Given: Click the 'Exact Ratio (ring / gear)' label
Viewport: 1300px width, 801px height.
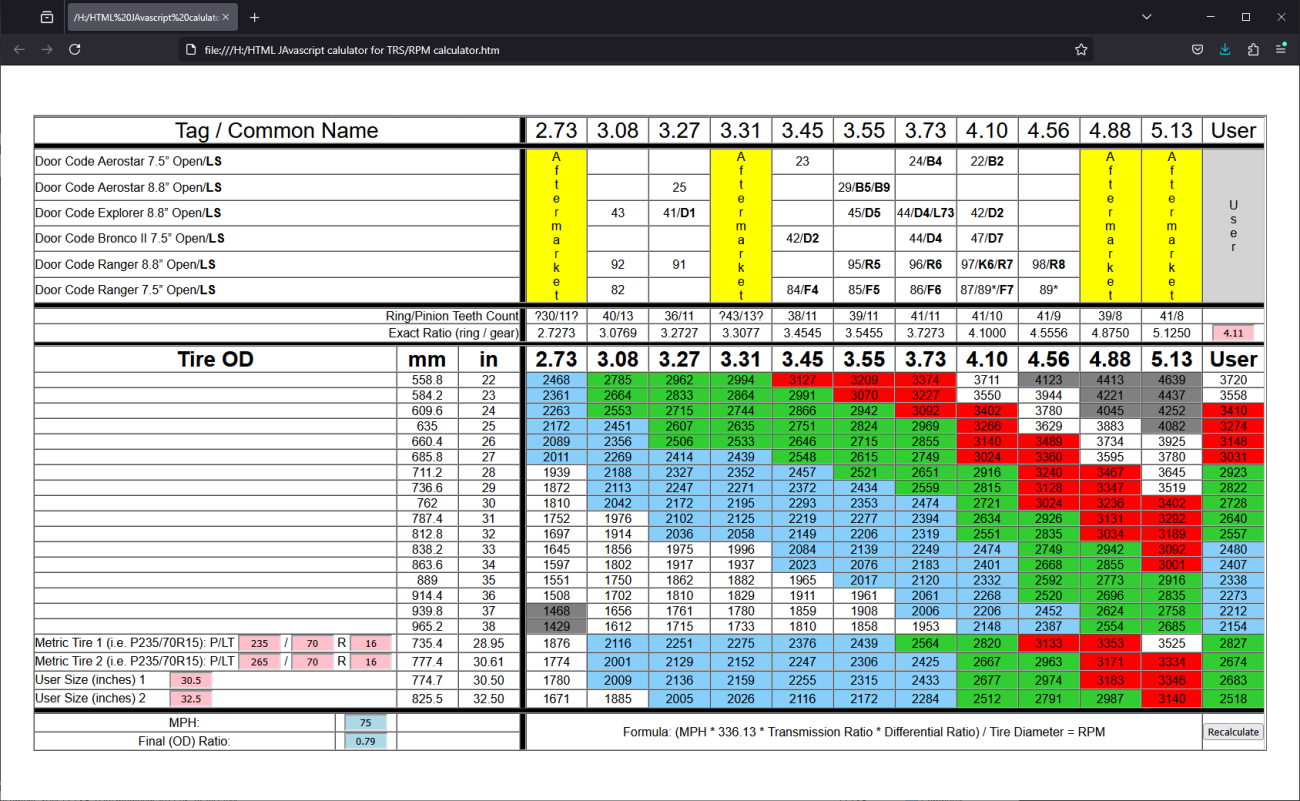Looking at the screenshot, I should coord(454,333).
